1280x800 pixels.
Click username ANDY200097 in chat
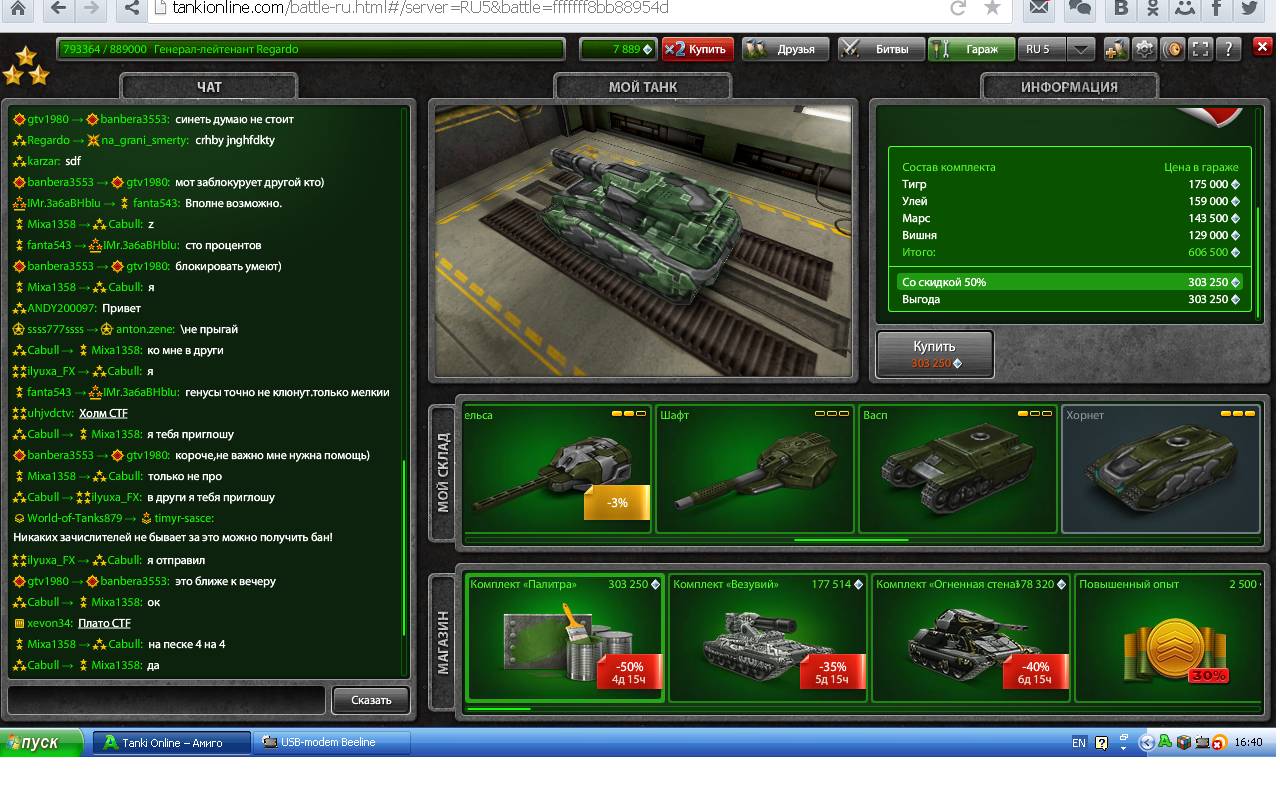point(62,308)
